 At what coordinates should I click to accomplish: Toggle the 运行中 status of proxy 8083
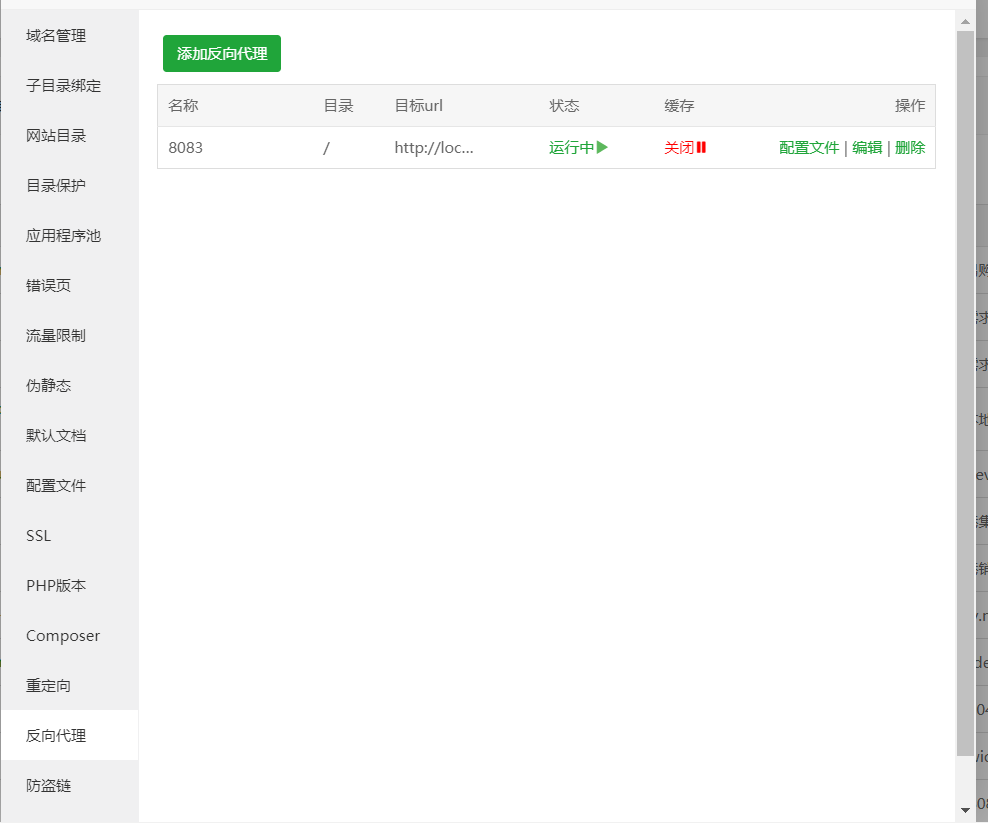click(578, 147)
